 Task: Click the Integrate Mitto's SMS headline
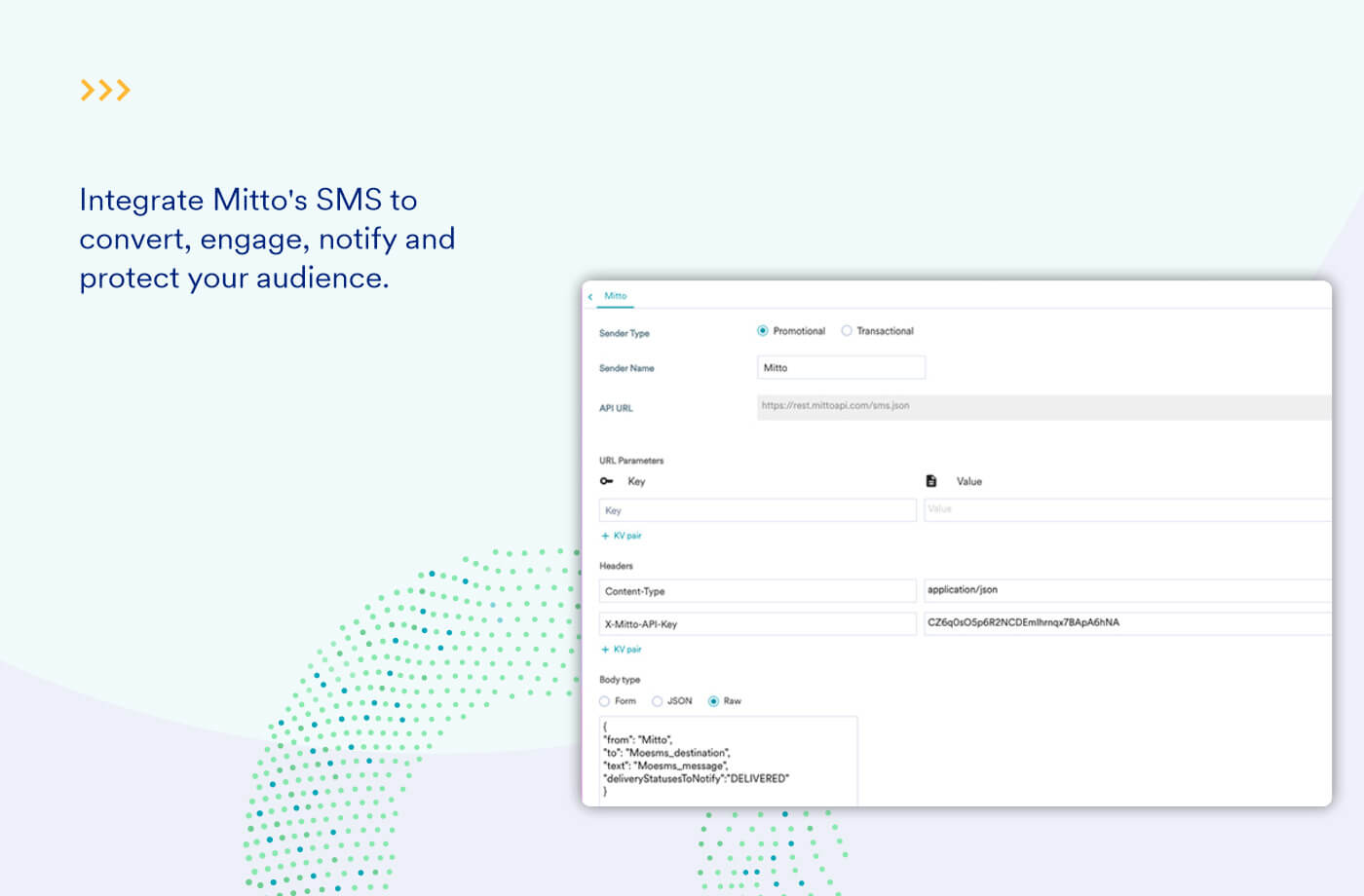click(267, 239)
